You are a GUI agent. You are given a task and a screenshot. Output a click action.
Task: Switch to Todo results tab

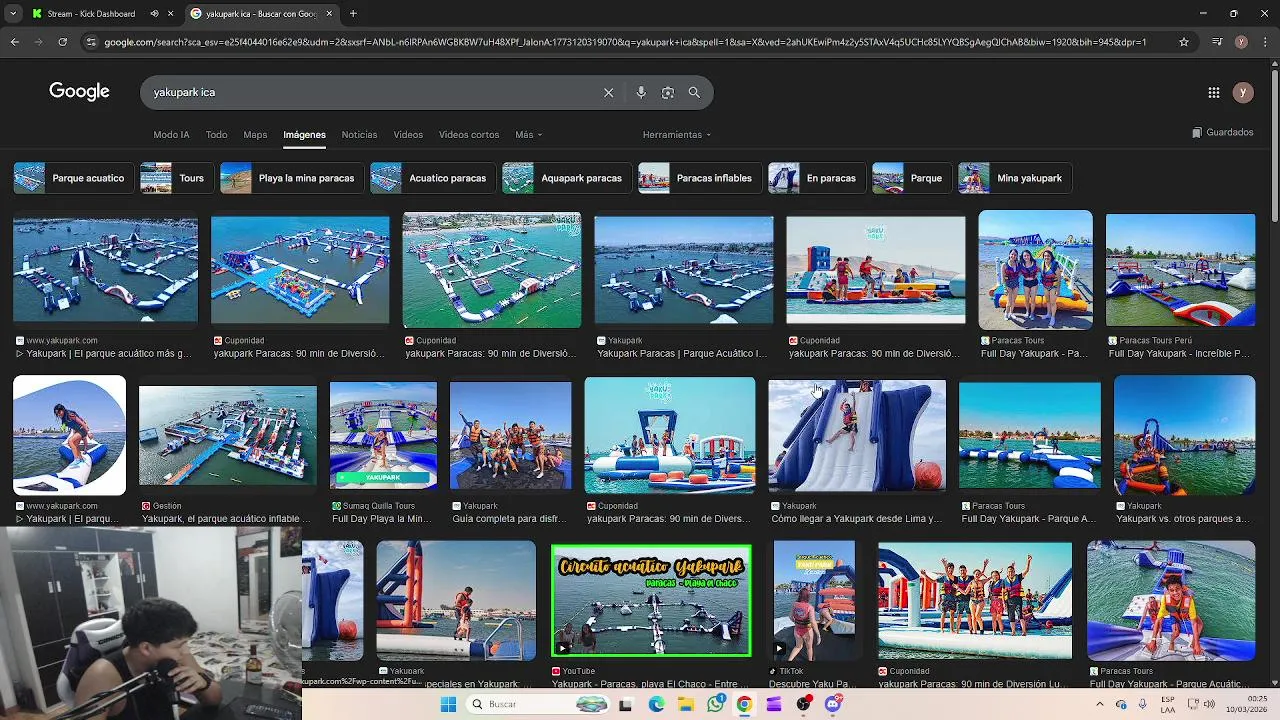(217, 135)
